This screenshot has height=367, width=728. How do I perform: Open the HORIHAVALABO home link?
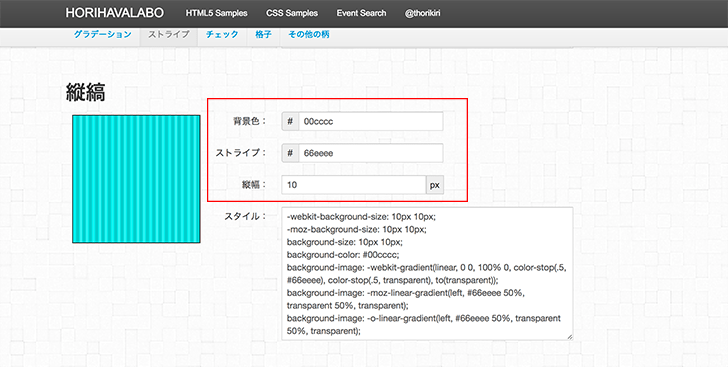(114, 13)
